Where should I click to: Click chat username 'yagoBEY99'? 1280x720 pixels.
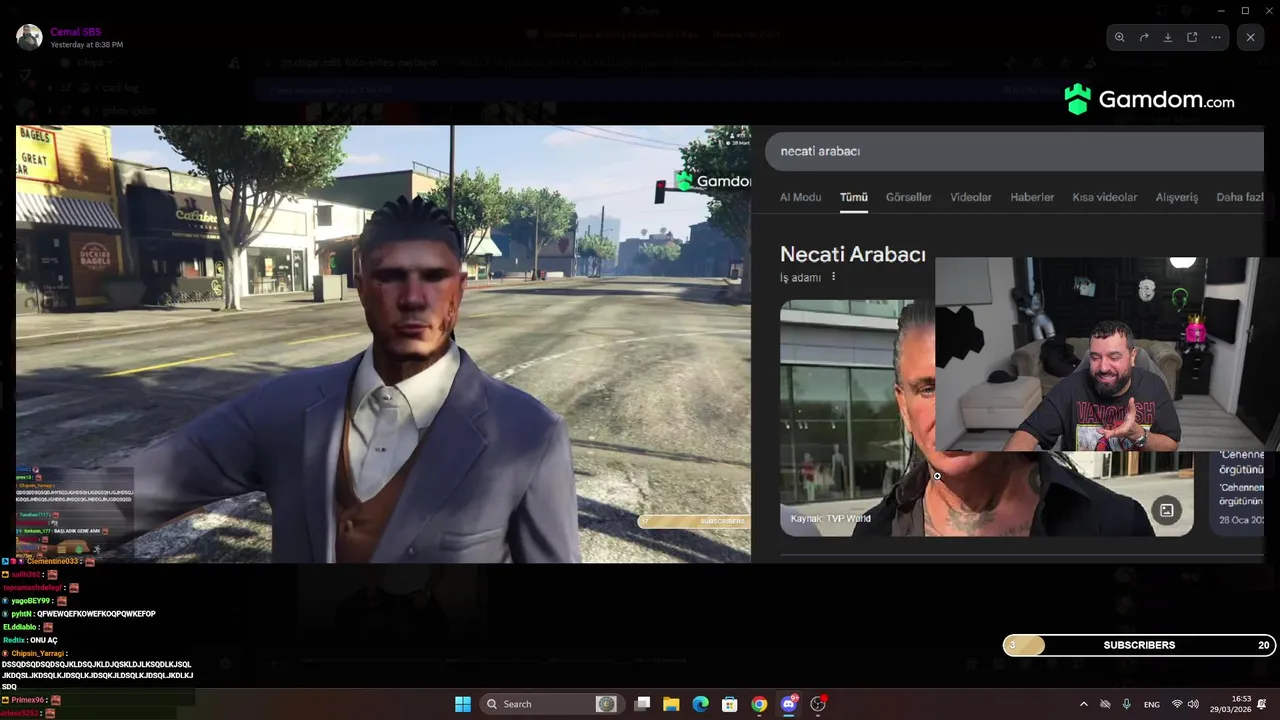click(x=31, y=601)
